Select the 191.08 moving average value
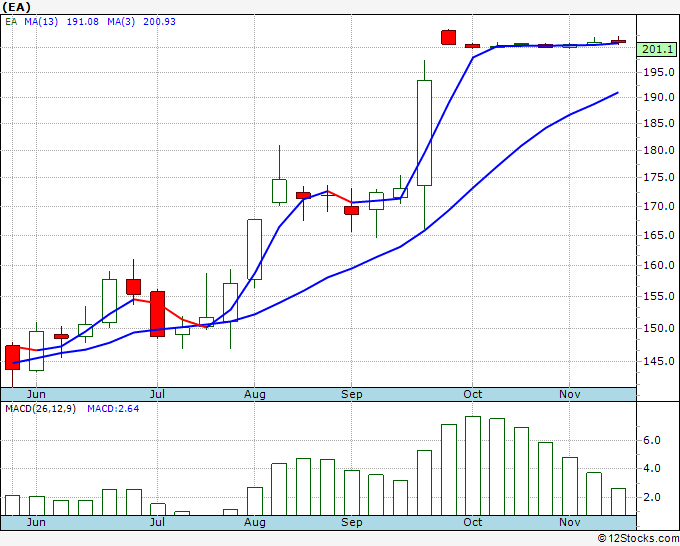This screenshot has height=546, width=680. 82,22
